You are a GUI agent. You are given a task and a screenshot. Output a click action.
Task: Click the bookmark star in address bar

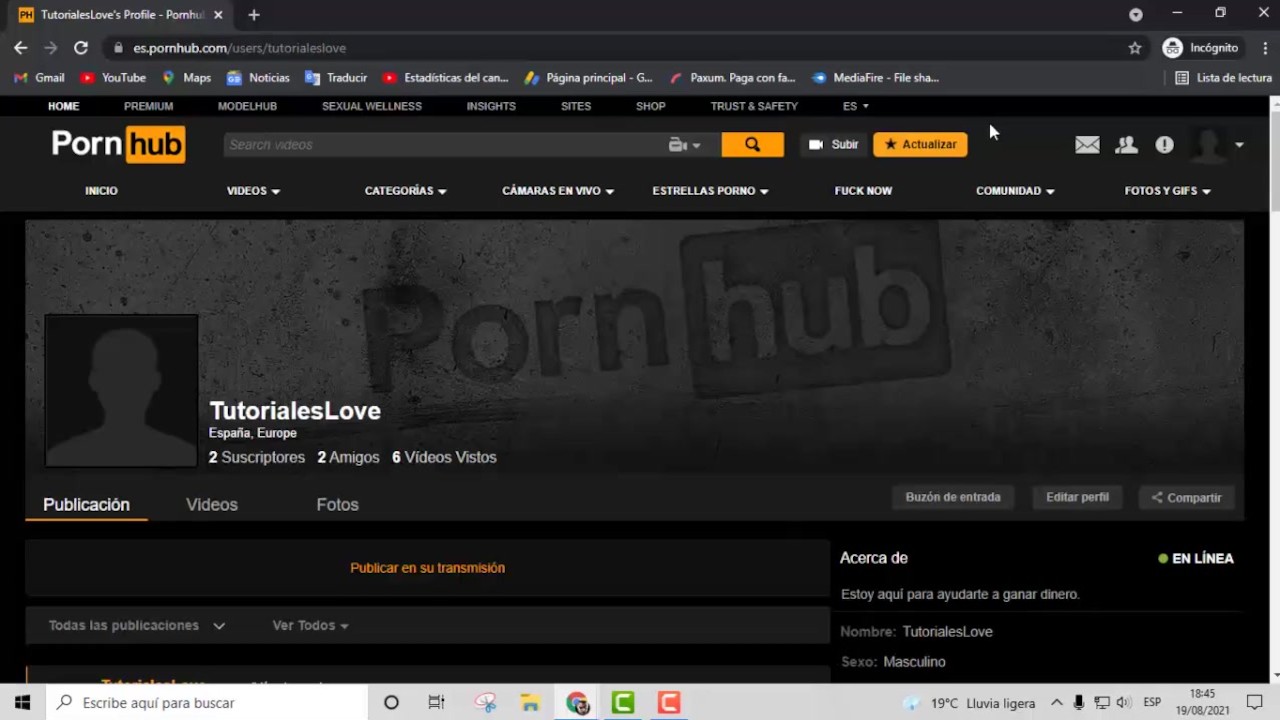(x=1135, y=48)
